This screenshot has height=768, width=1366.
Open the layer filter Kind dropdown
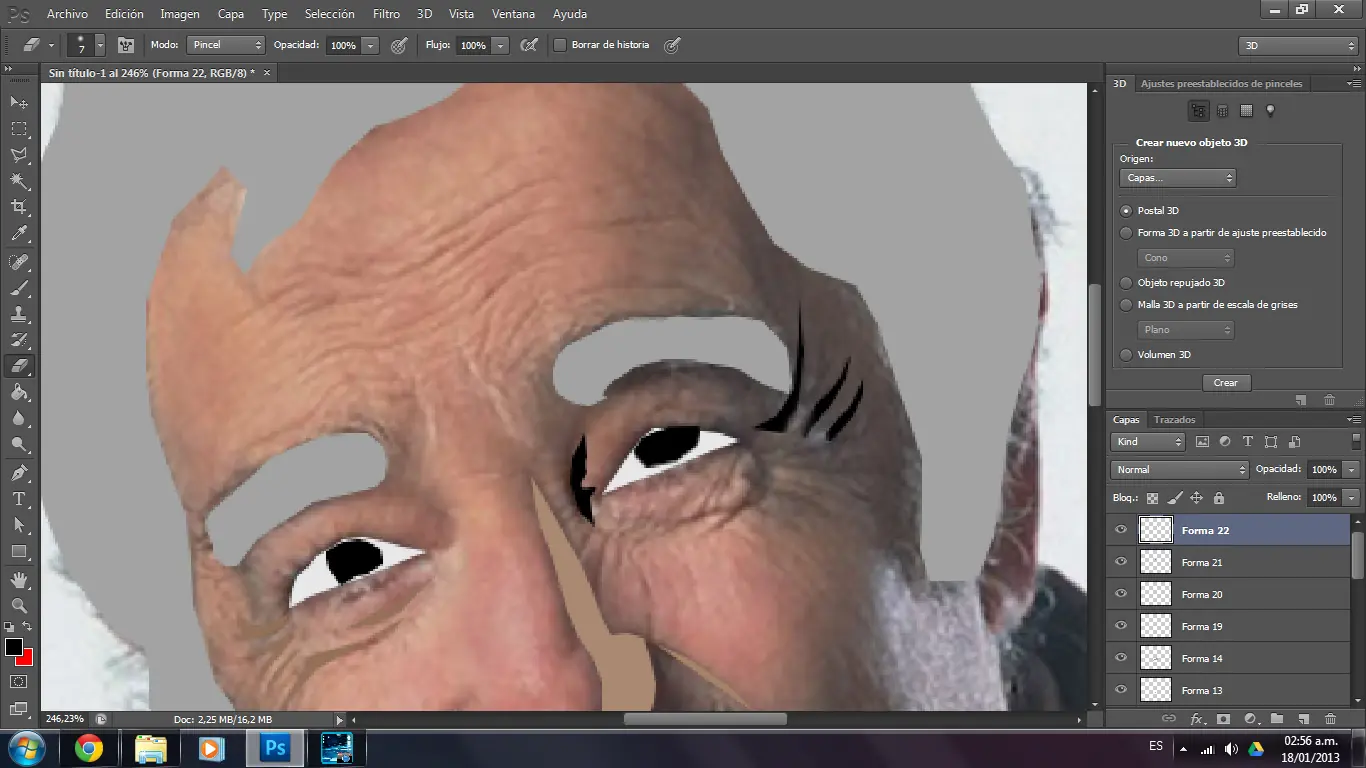[x=1148, y=442]
